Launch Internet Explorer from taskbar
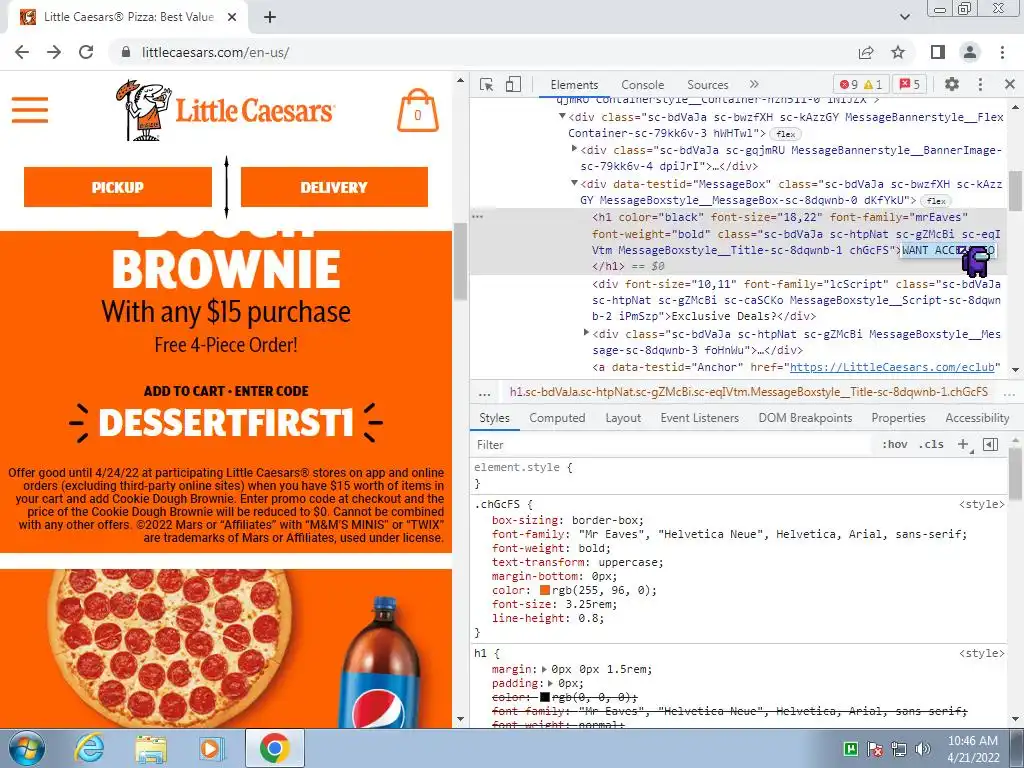Image resolution: width=1024 pixels, height=768 pixels. (88, 748)
